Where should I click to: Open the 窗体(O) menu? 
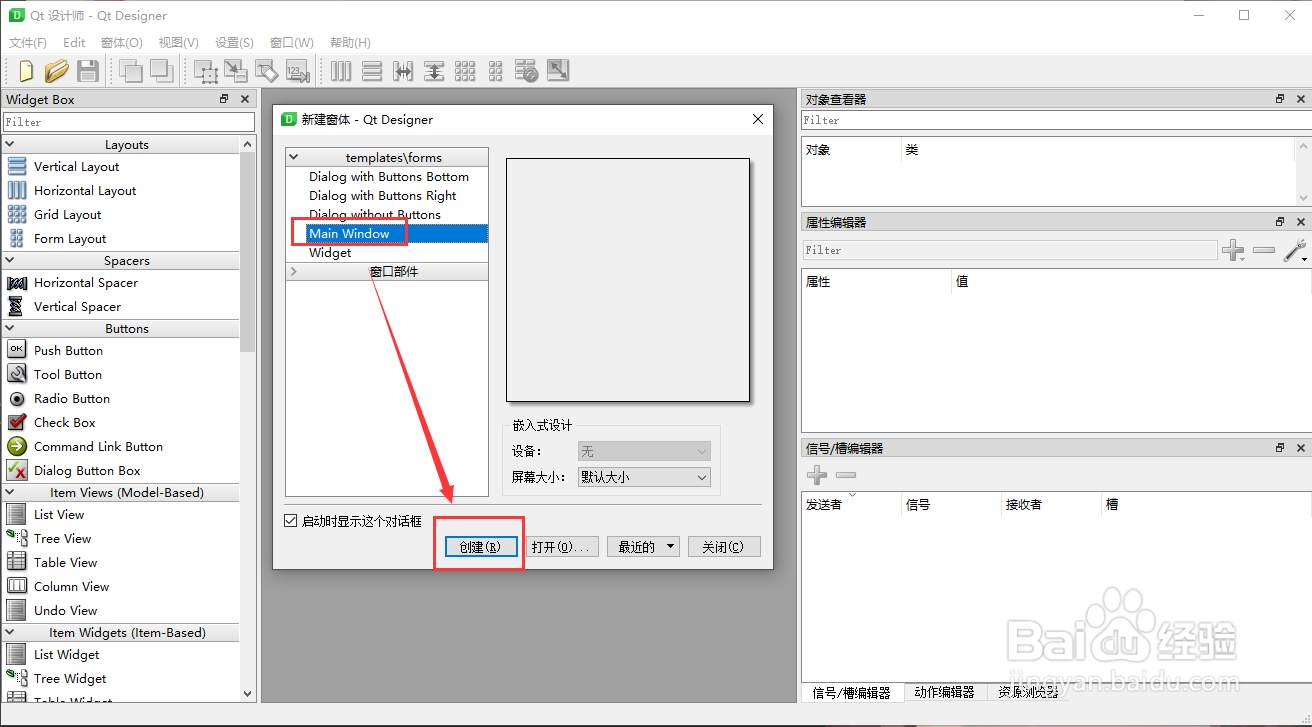point(122,42)
